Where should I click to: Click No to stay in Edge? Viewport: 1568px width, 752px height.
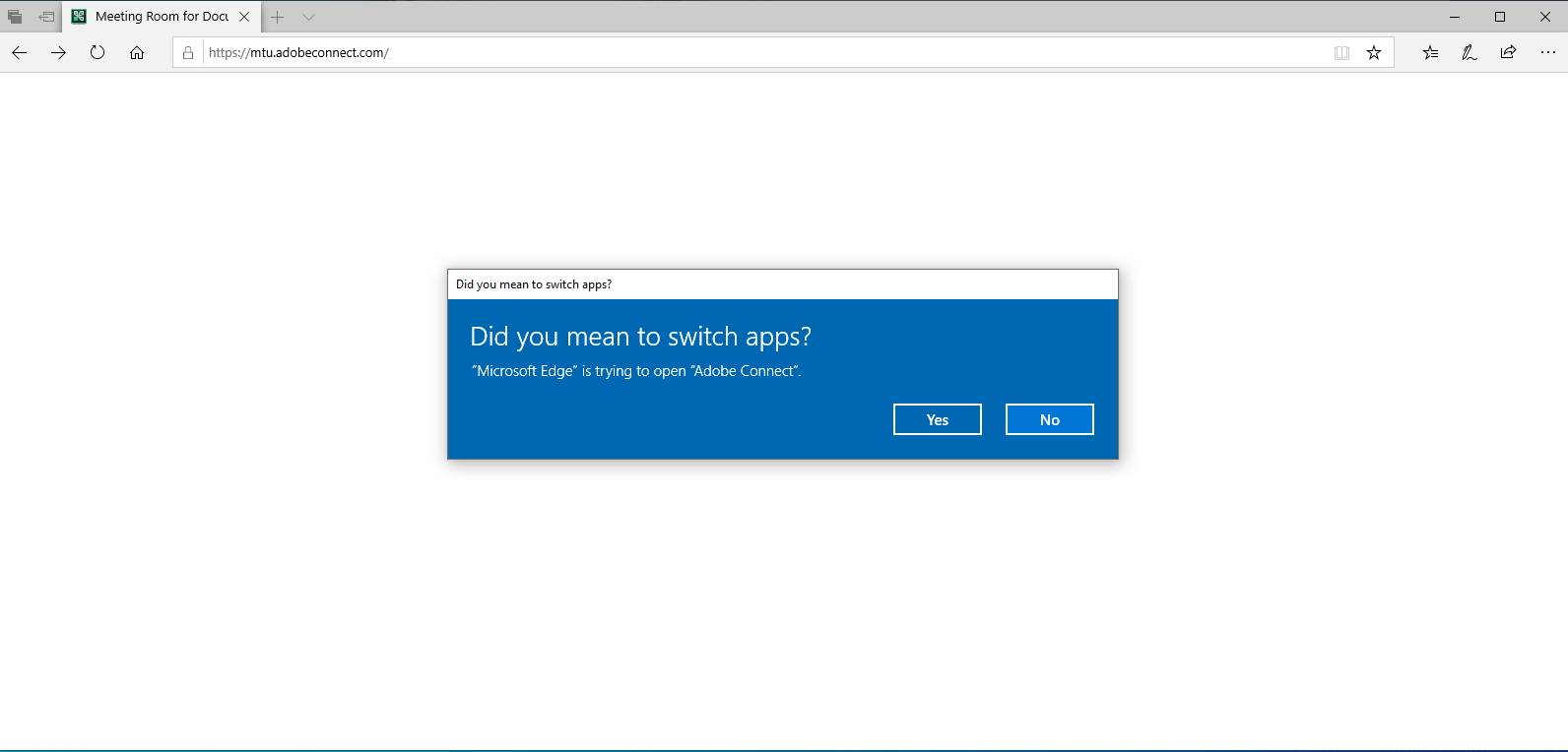1050,419
